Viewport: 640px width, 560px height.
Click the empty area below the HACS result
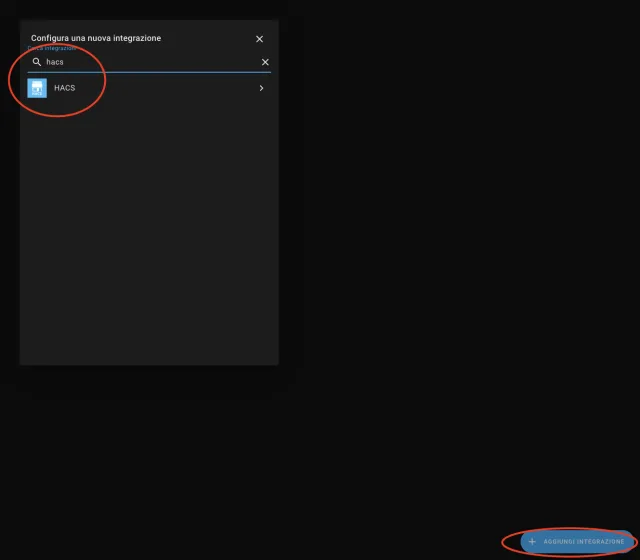tap(148, 200)
